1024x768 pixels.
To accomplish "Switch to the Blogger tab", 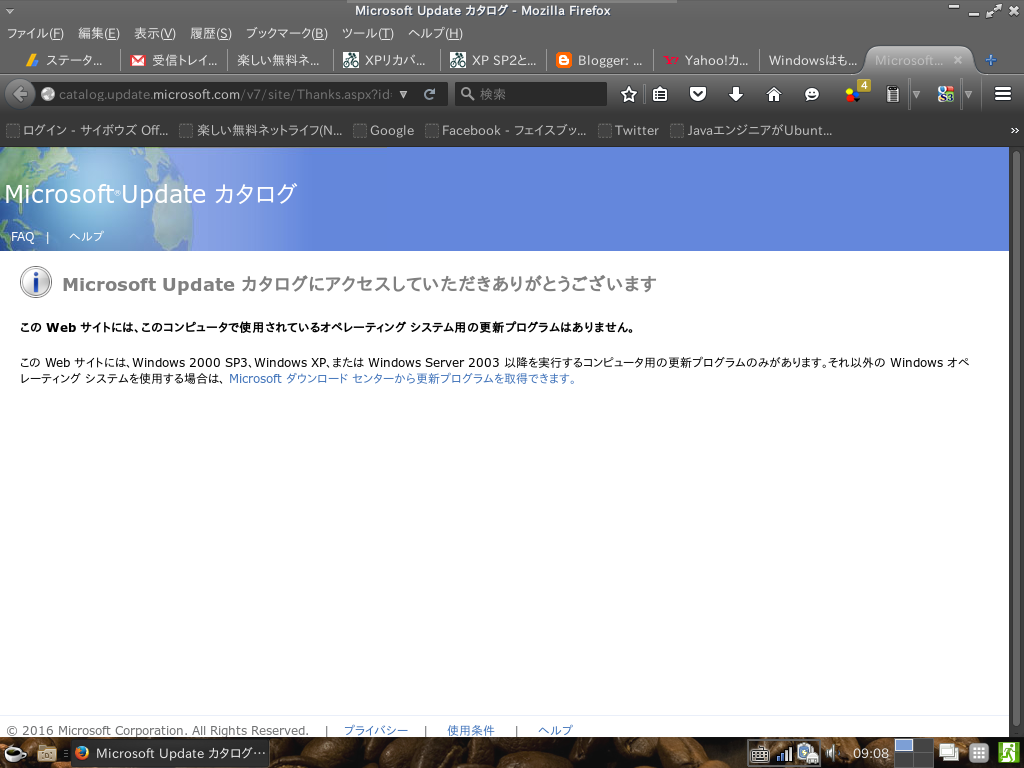I will (600, 61).
